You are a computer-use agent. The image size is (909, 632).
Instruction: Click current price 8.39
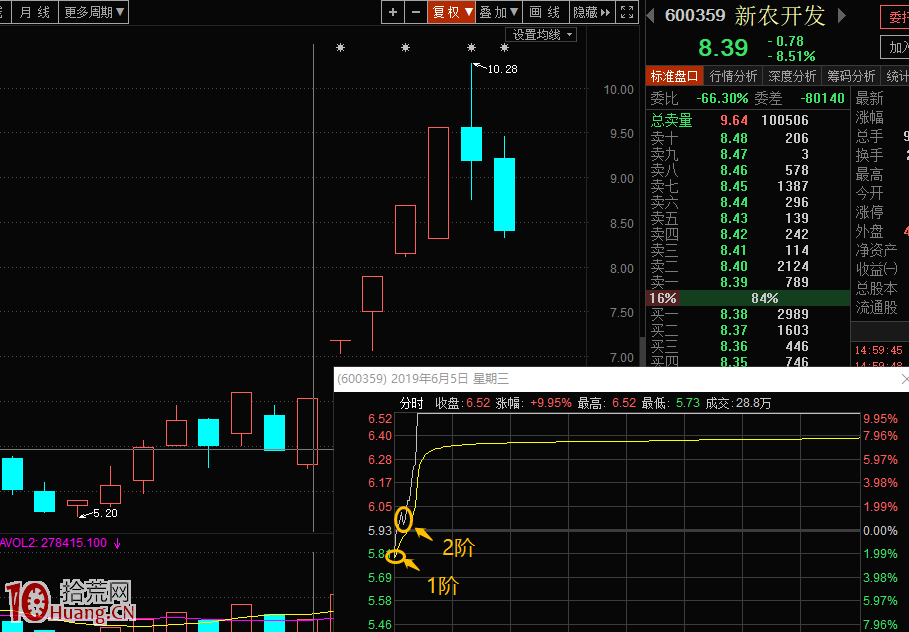(723, 48)
